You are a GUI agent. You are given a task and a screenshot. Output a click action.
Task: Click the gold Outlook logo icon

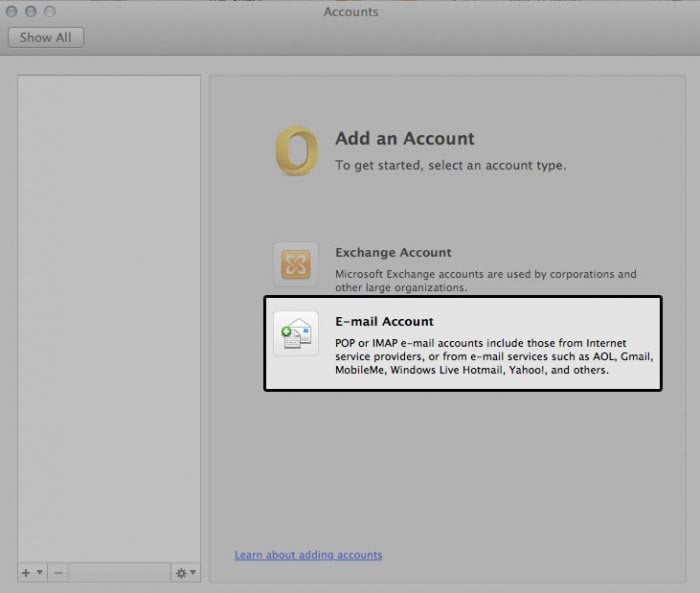point(296,151)
